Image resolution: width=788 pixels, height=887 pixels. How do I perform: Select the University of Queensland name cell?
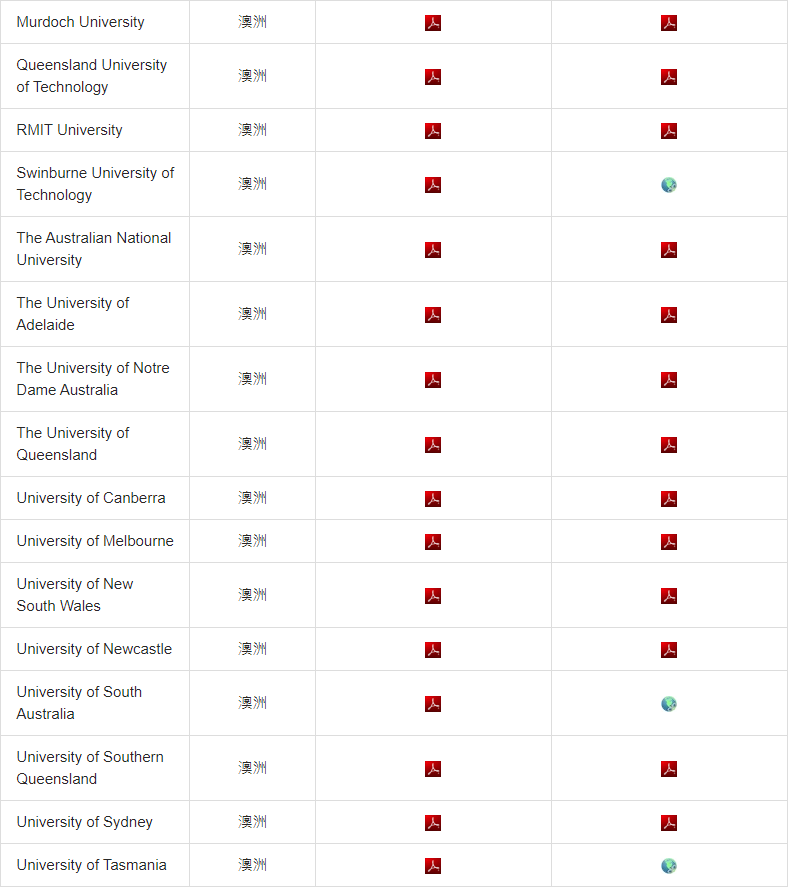95,444
